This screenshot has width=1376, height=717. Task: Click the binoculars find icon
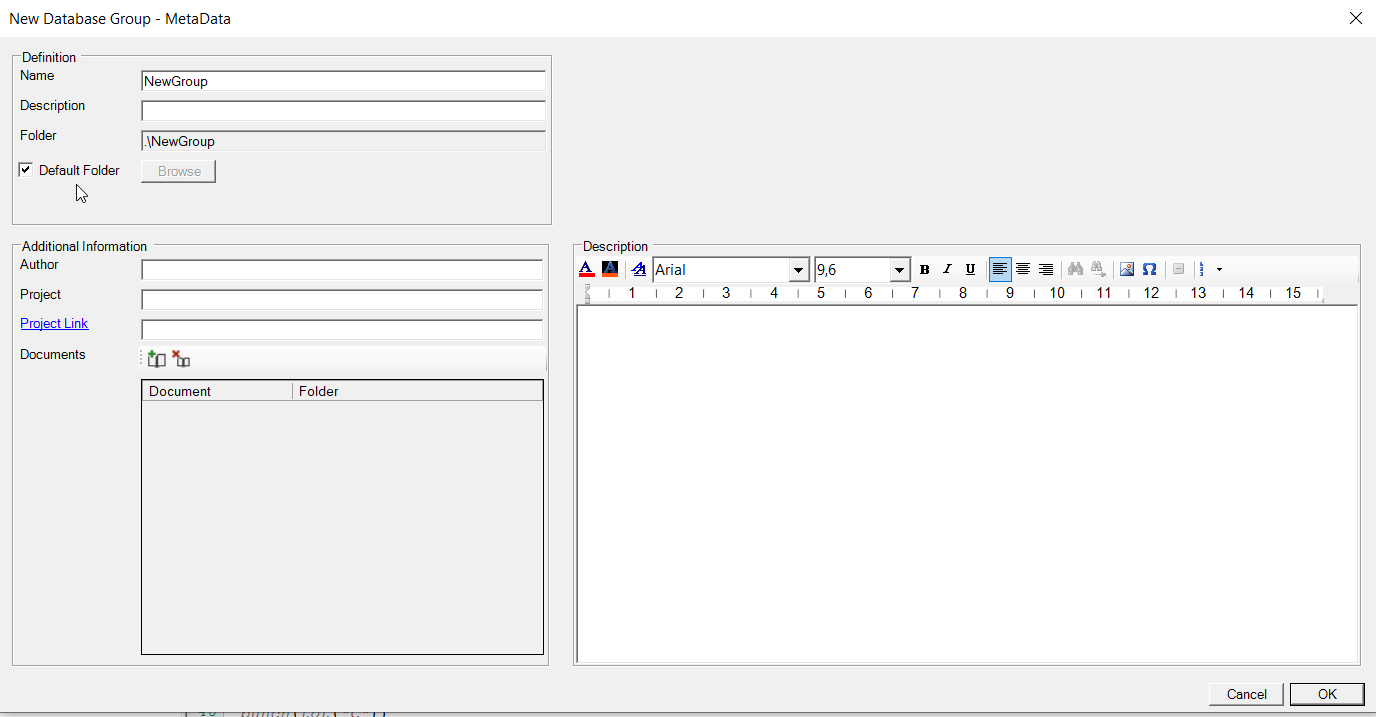pos(1076,270)
